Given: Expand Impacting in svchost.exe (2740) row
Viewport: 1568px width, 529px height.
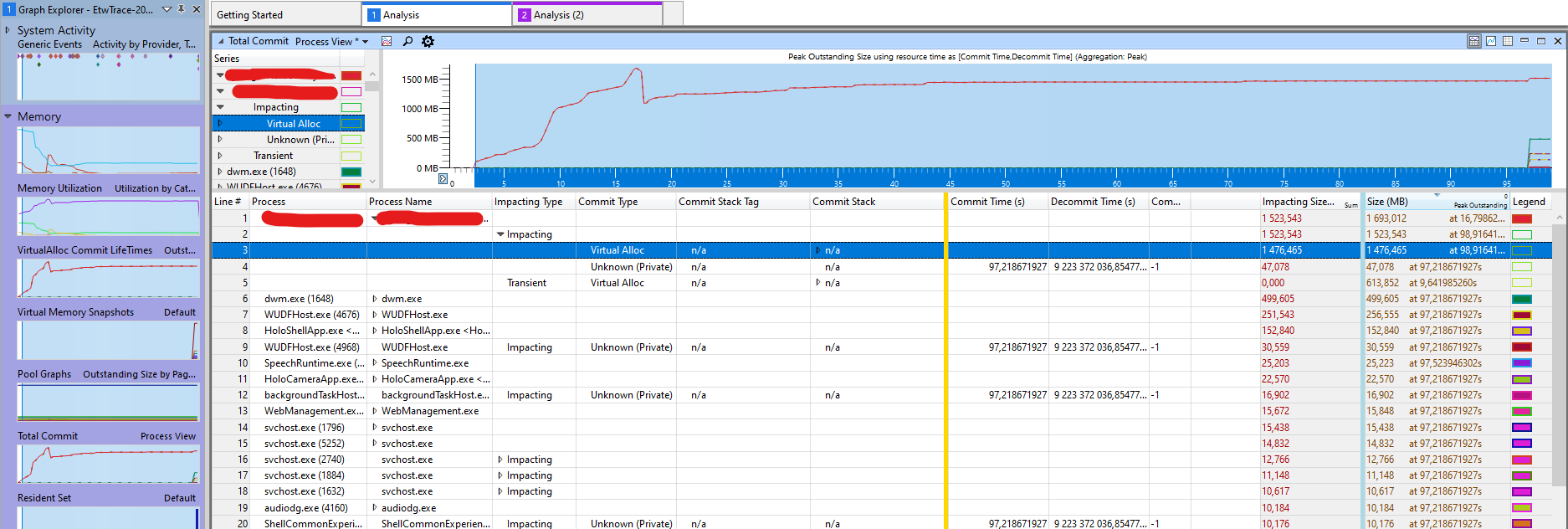Looking at the screenshot, I should point(500,460).
